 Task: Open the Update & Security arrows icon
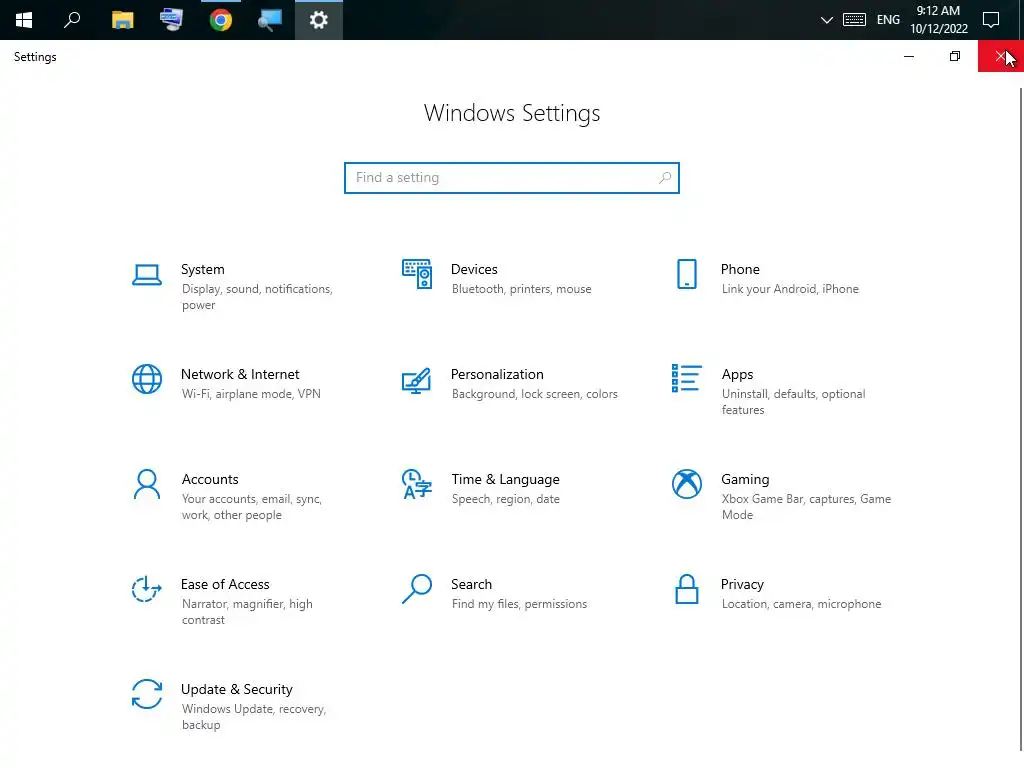point(147,694)
